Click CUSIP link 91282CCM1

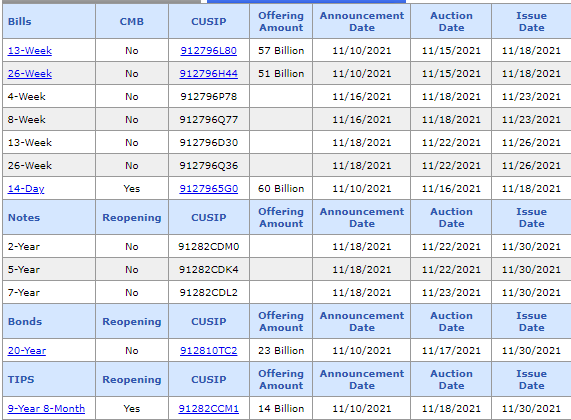(209, 408)
